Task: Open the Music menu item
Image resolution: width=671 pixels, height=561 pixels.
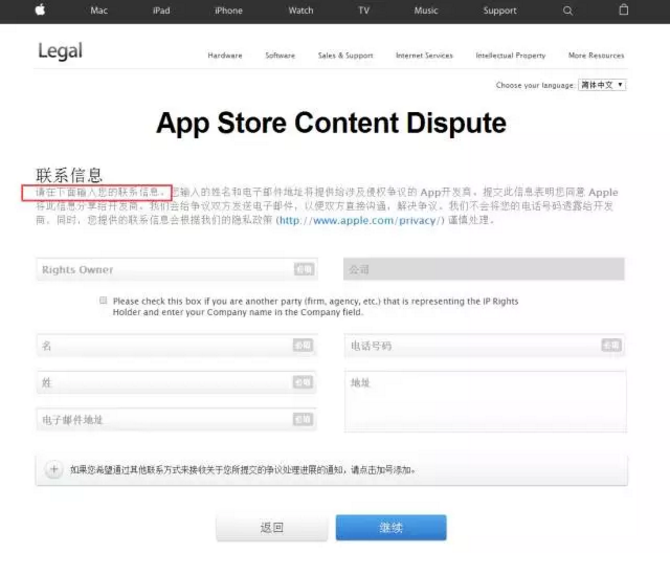Action: (x=426, y=10)
